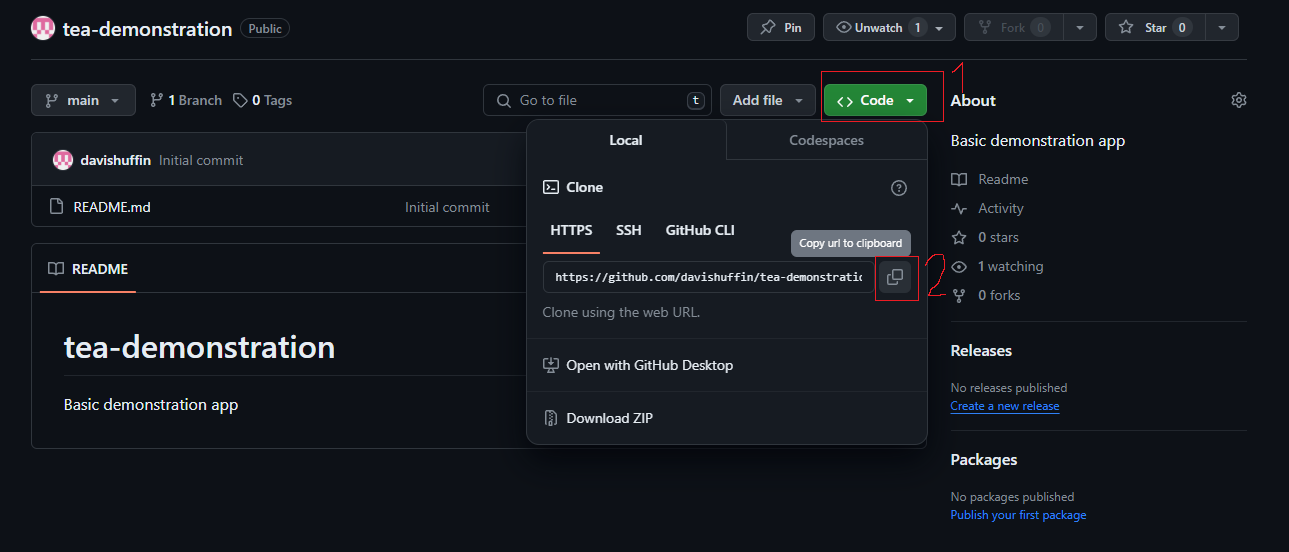Click 1 watching text in About

click(1010, 266)
